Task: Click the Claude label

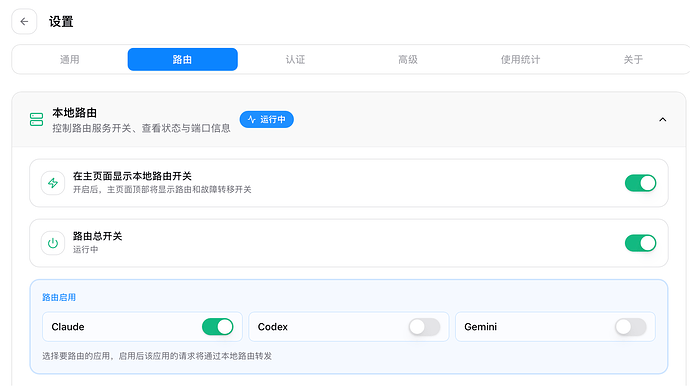Action: pyautogui.click(x=68, y=327)
